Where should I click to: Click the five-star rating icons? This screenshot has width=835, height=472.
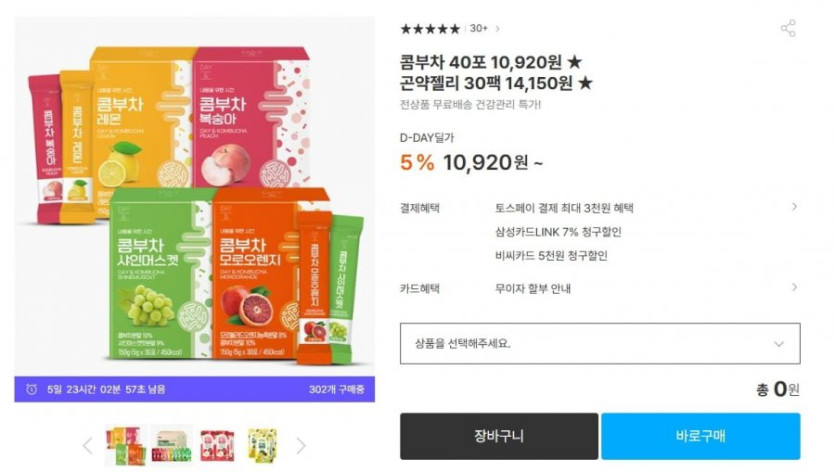coord(430,29)
